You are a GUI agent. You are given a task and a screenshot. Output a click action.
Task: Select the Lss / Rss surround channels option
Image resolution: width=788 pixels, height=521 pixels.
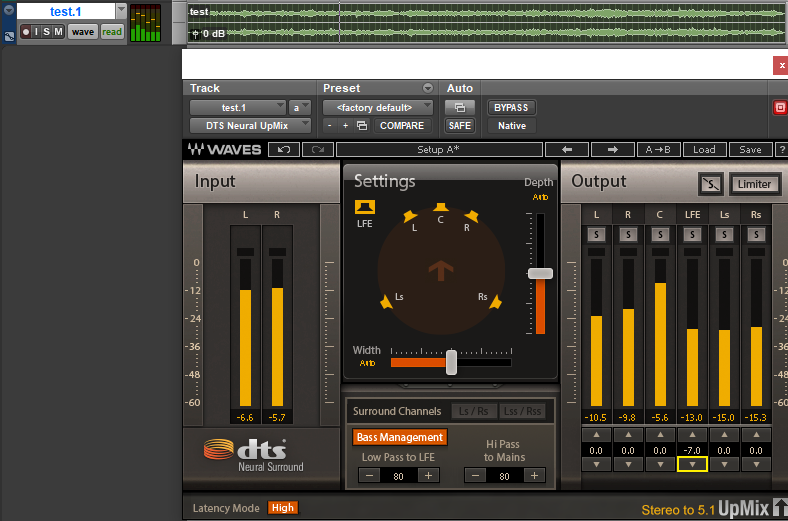point(523,411)
